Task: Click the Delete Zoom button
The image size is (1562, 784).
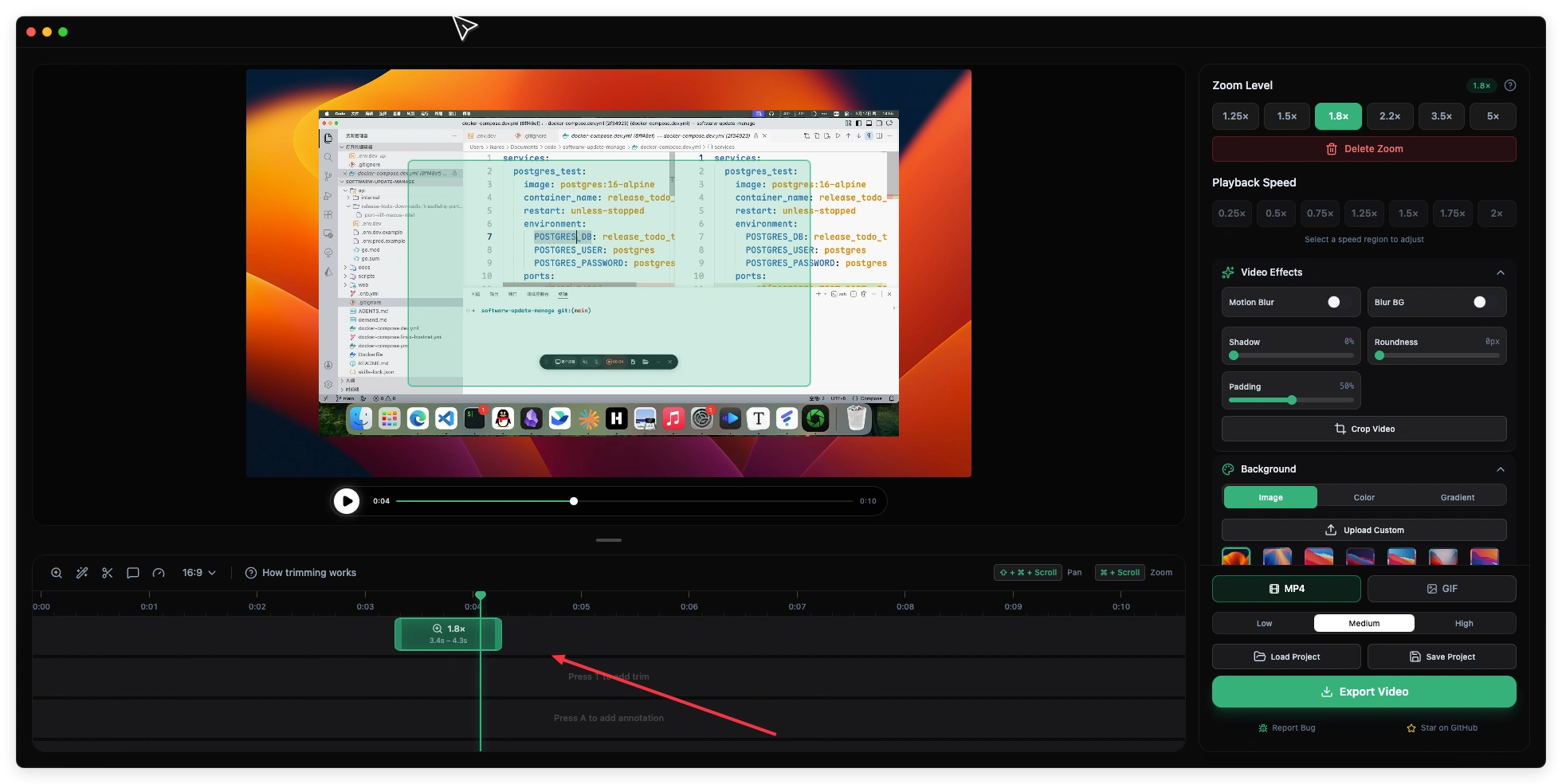Action: click(1364, 149)
